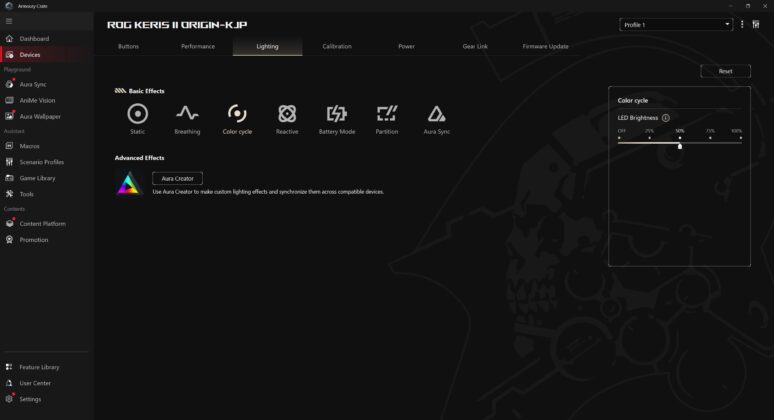The width and height of the screenshot is (774, 420).
Task: Switch to the Gear Link tab
Action: click(x=475, y=46)
